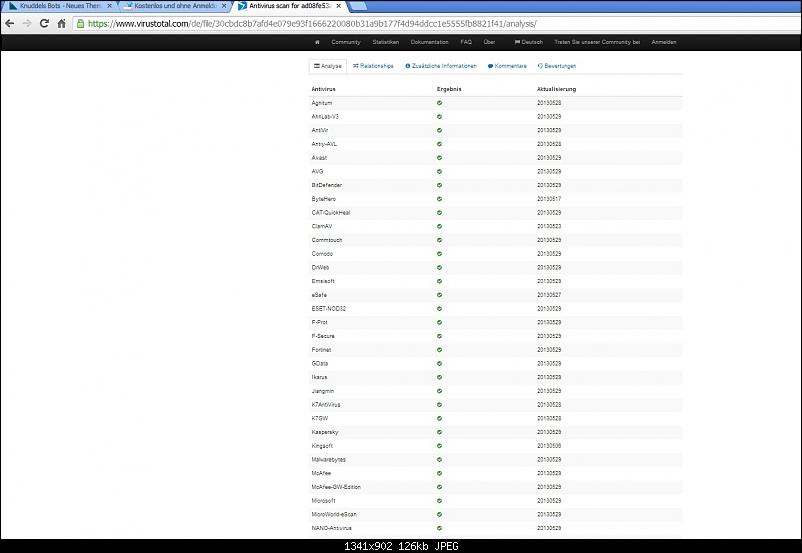Reload the page with the refresh icon

[x=44, y=22]
